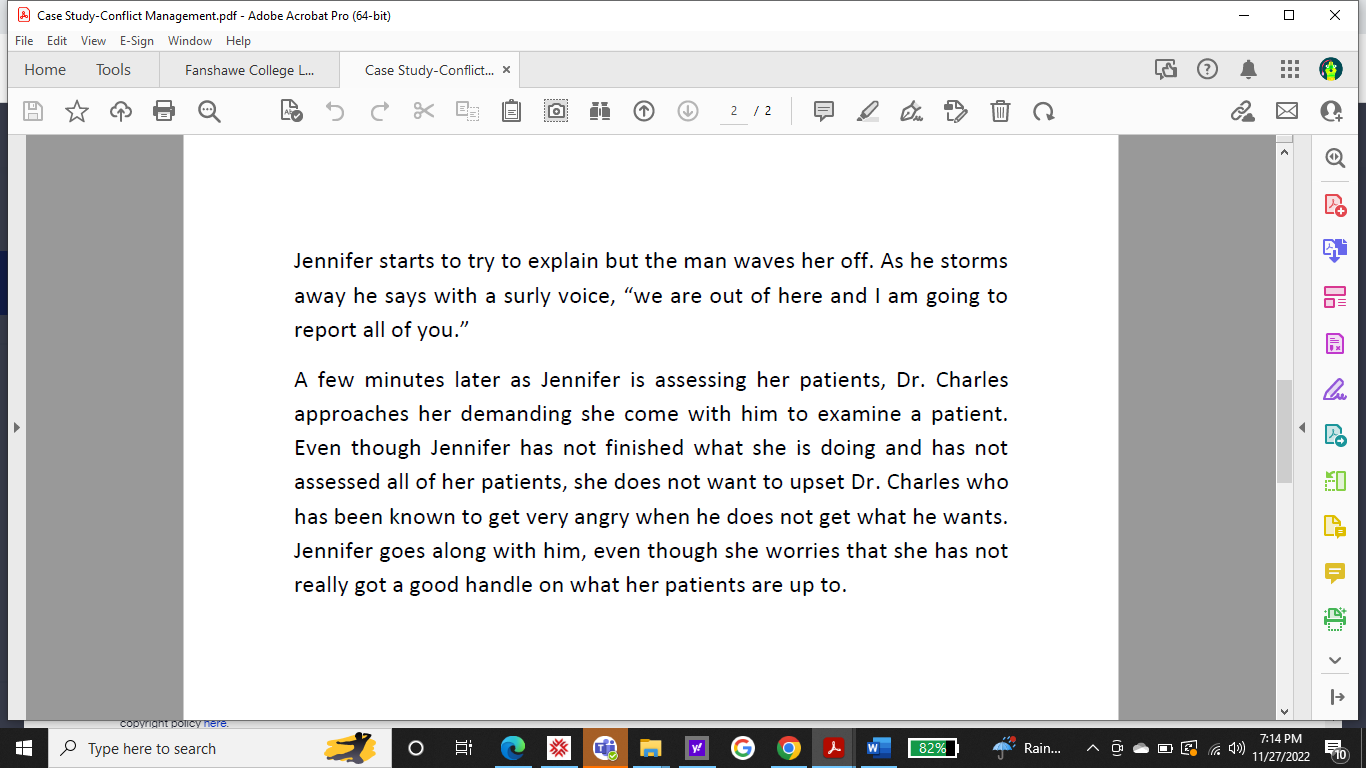Open the Create PDF tool
This screenshot has width=1366, height=768.
pyautogui.click(x=1334, y=206)
